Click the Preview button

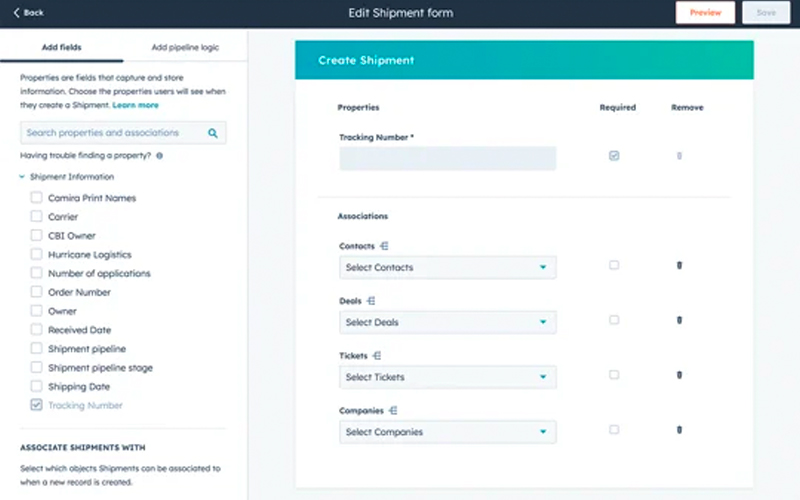pos(705,13)
